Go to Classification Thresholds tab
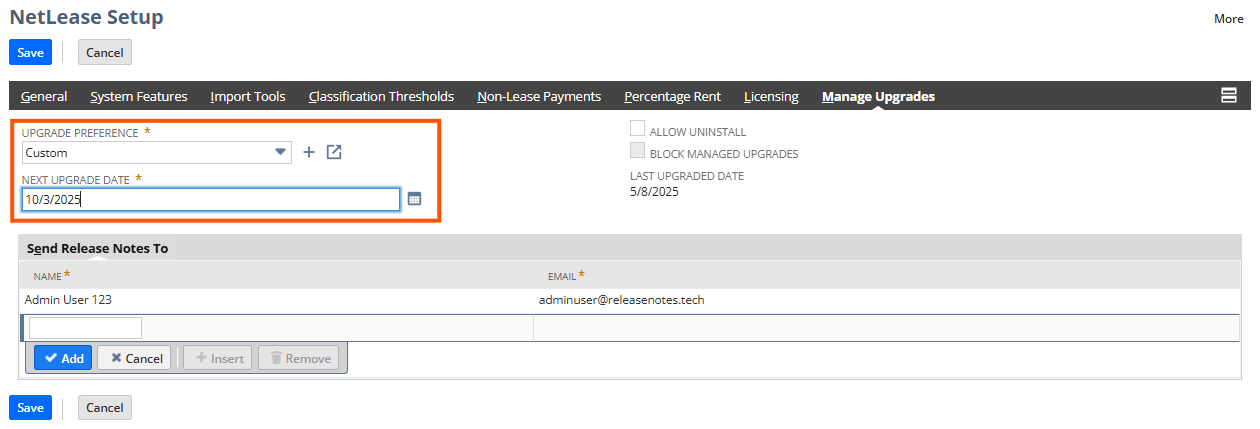The image size is (1260, 429). click(381, 96)
